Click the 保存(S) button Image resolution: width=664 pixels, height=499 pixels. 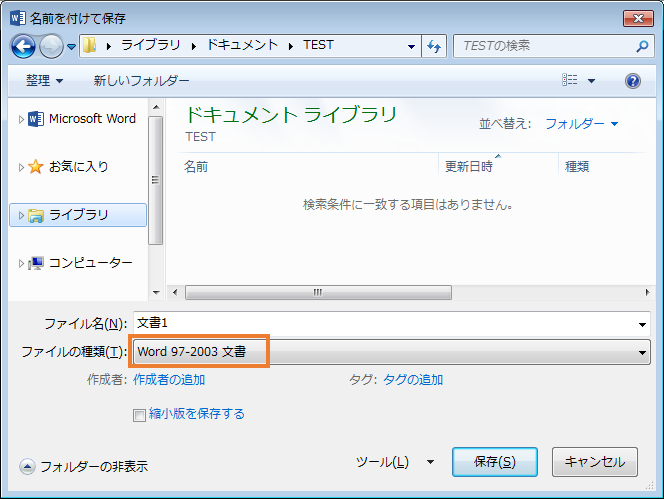pyautogui.click(x=495, y=462)
